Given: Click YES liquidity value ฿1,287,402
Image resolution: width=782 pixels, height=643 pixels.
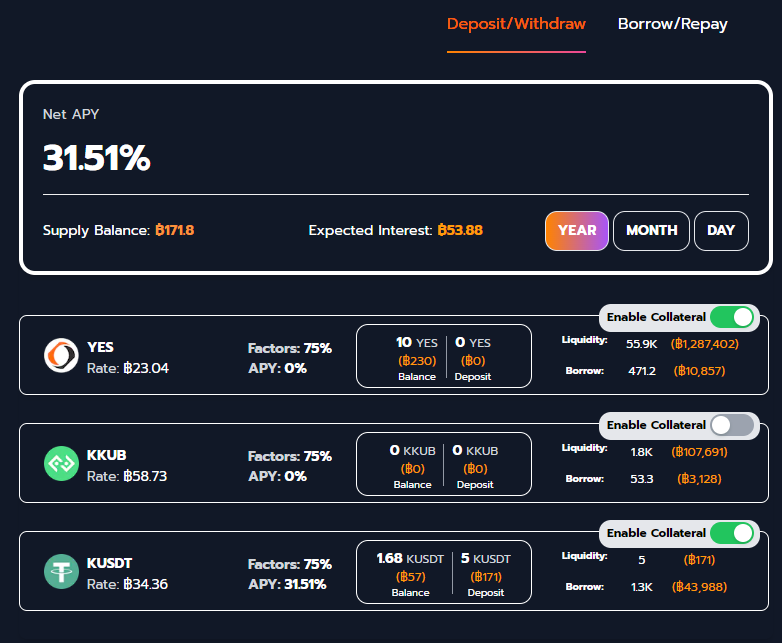Looking at the screenshot, I should 705,344.
